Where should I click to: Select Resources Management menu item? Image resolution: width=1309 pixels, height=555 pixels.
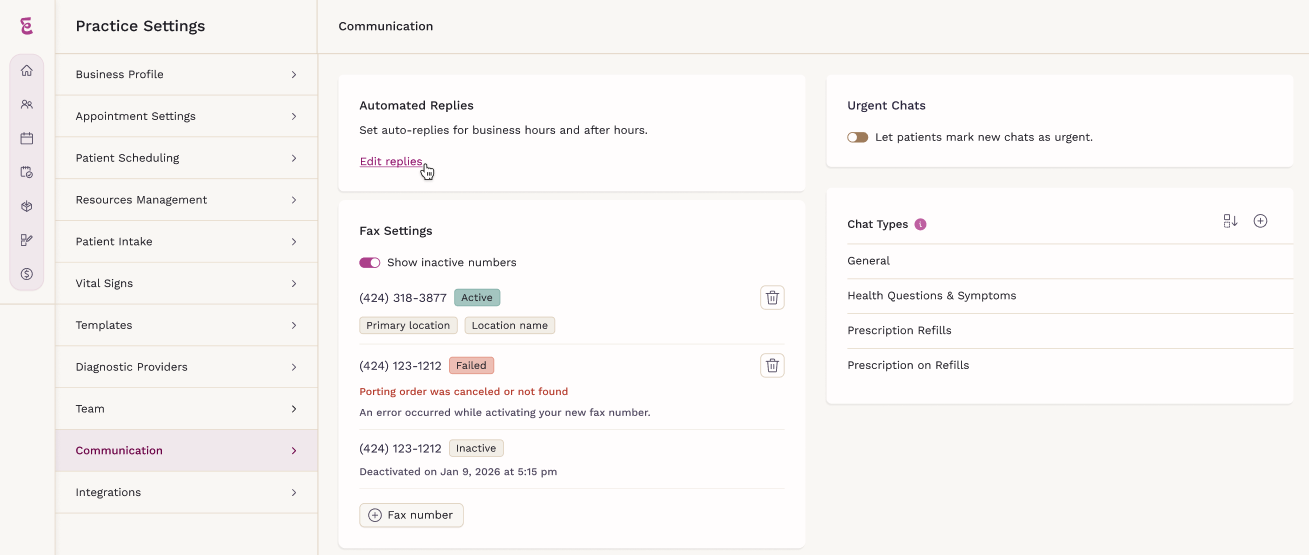click(187, 200)
